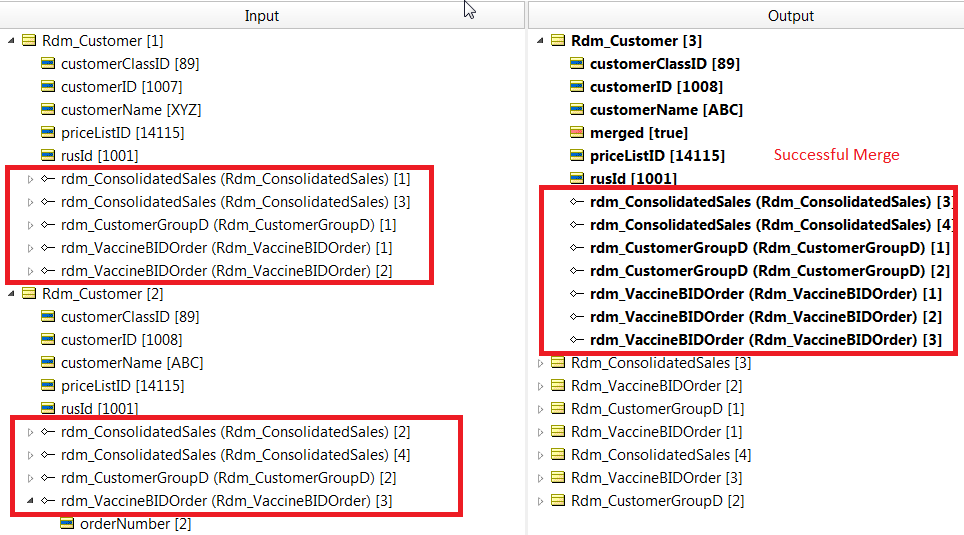Expand Input rdm_CustomerGroupD [2] reference

30,478
